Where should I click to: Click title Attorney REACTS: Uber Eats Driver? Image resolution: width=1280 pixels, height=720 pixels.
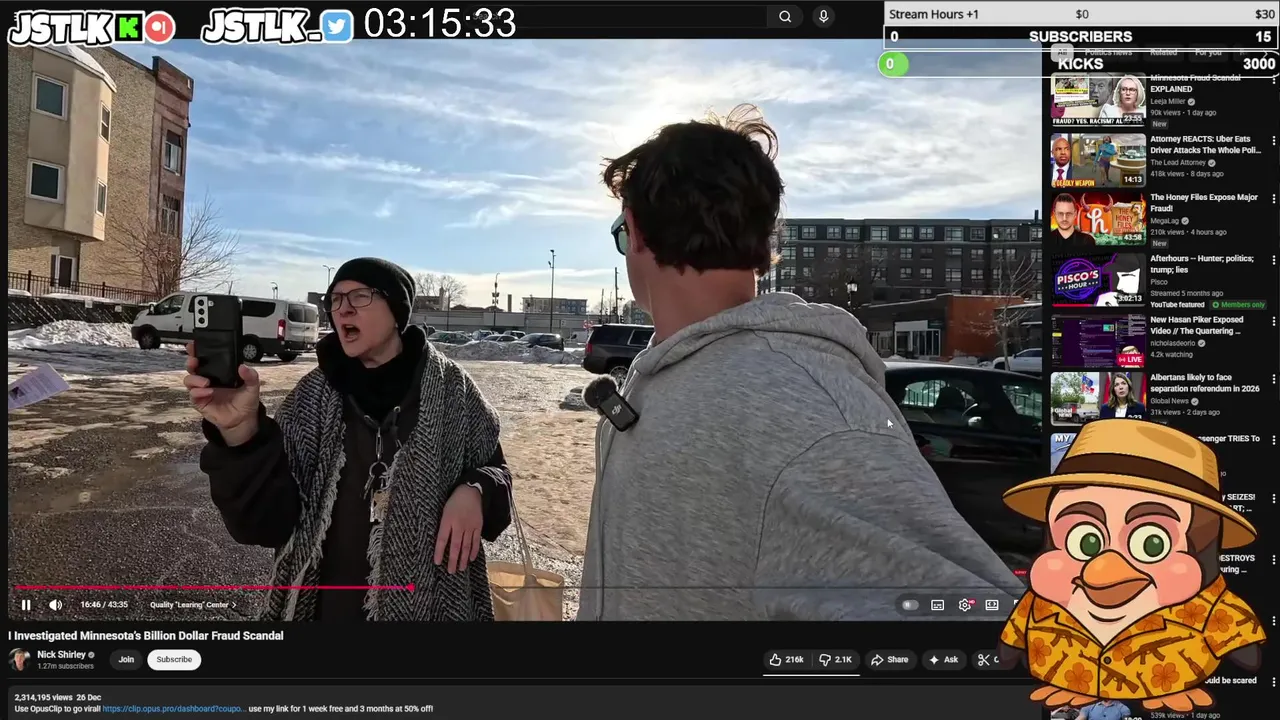click(1205, 145)
